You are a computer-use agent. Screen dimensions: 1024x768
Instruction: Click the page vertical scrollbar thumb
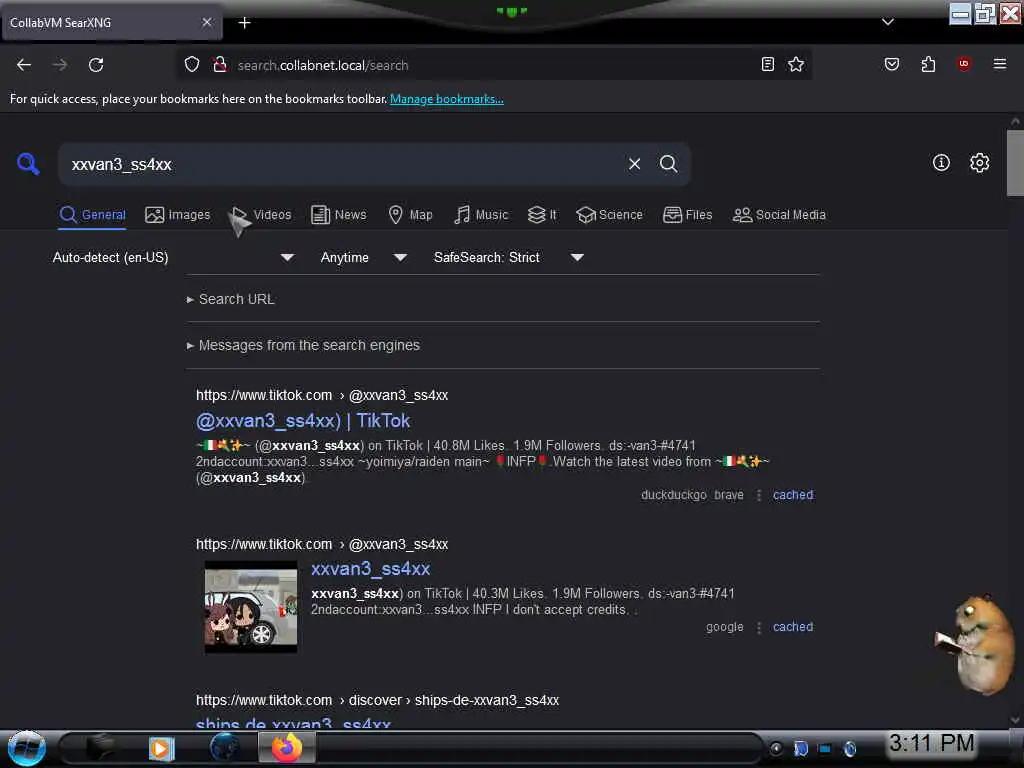point(1015,163)
